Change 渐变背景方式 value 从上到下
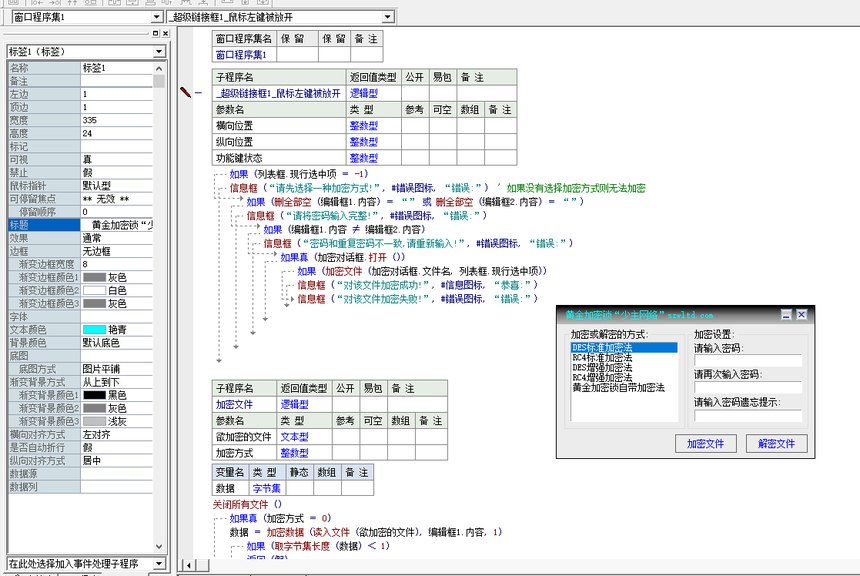860x576 pixels. (x=117, y=382)
